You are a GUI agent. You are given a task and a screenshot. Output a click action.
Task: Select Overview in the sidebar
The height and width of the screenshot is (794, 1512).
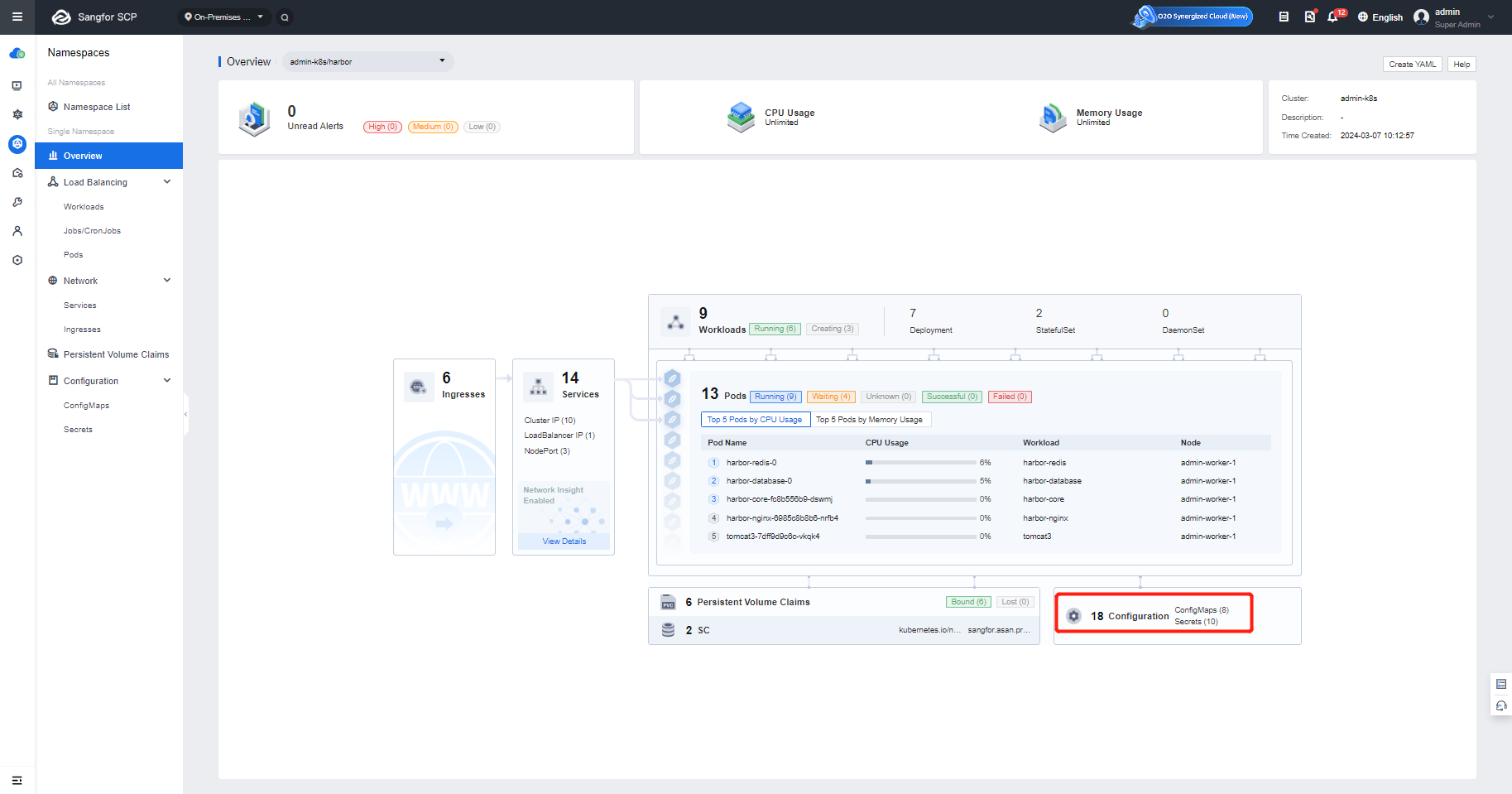(x=108, y=156)
